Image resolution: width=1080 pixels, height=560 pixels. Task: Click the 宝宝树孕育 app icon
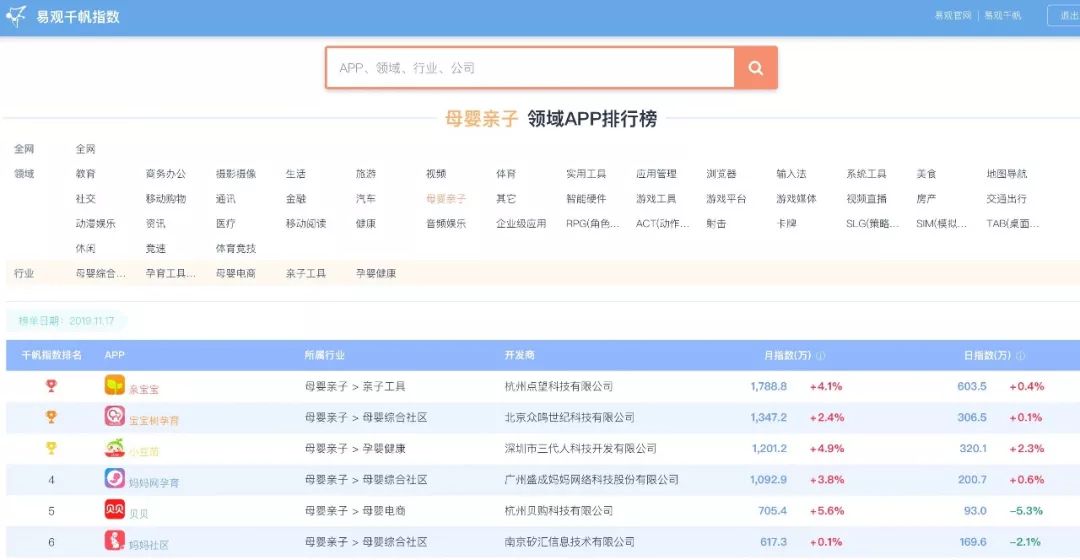(x=114, y=415)
